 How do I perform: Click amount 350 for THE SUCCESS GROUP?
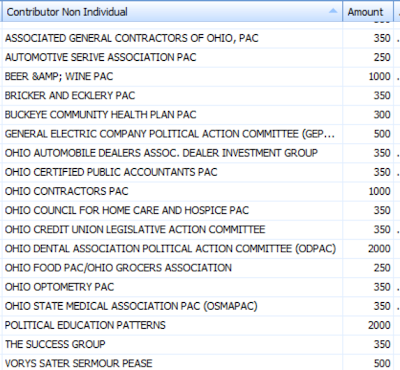coord(382,345)
